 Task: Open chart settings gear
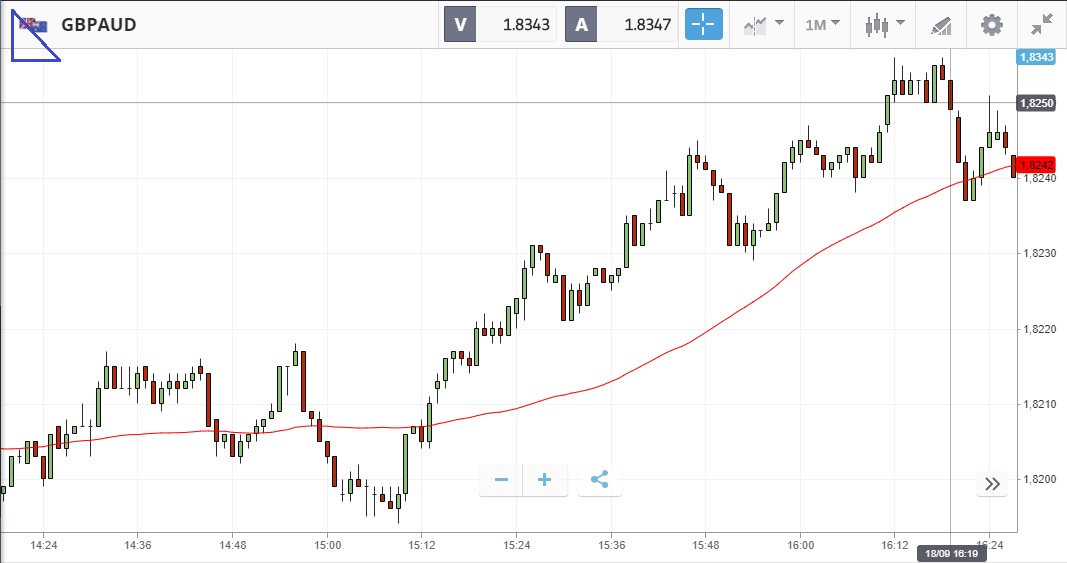pos(991,24)
